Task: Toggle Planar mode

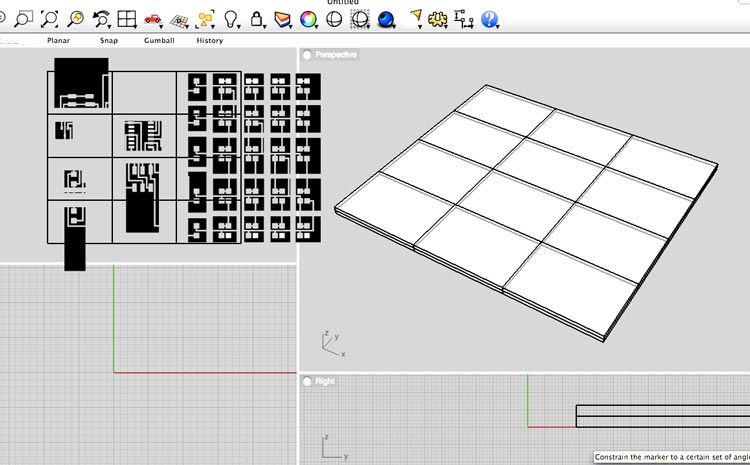Action: (58, 41)
